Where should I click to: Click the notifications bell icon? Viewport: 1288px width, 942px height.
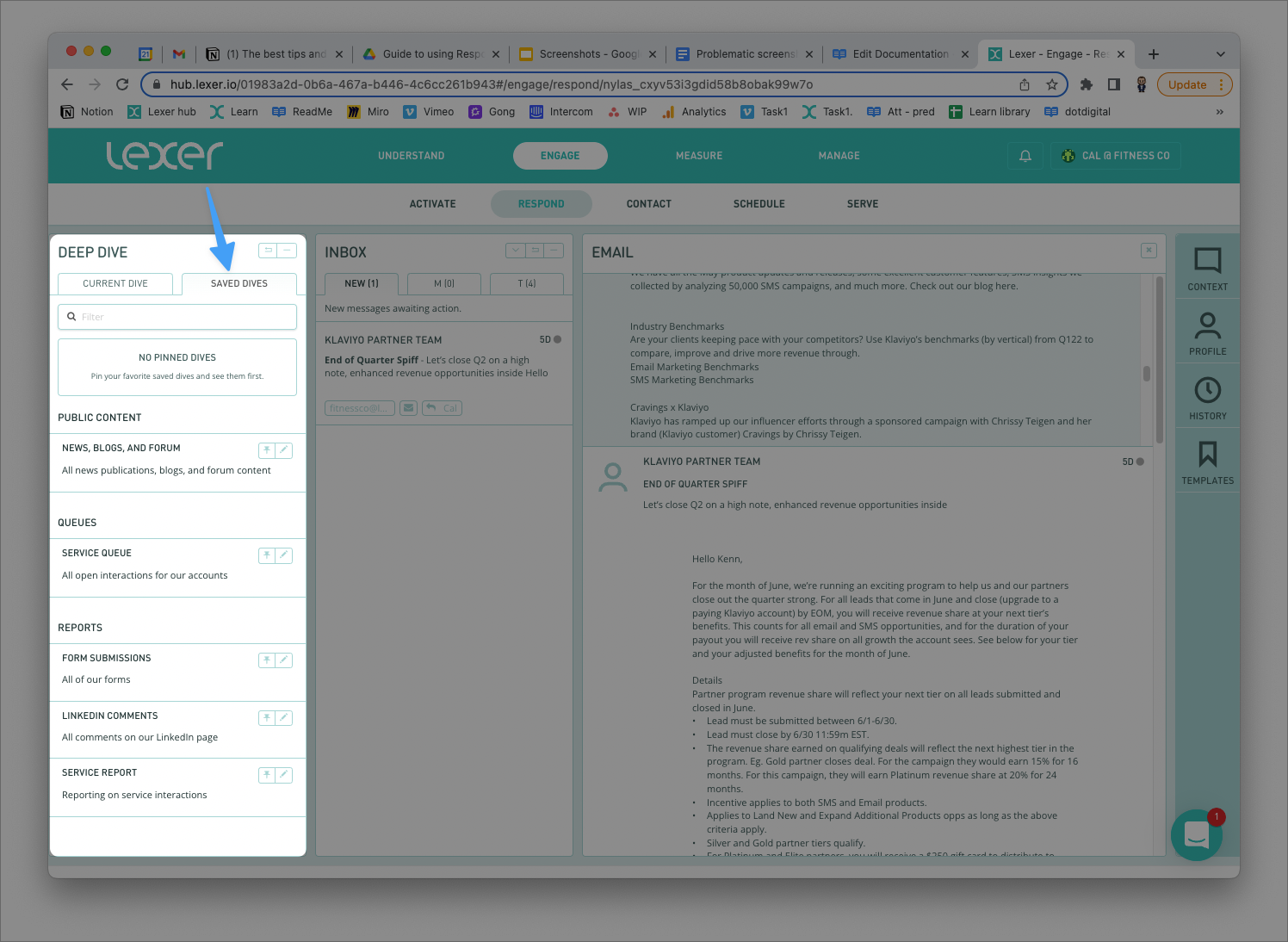(x=1025, y=156)
